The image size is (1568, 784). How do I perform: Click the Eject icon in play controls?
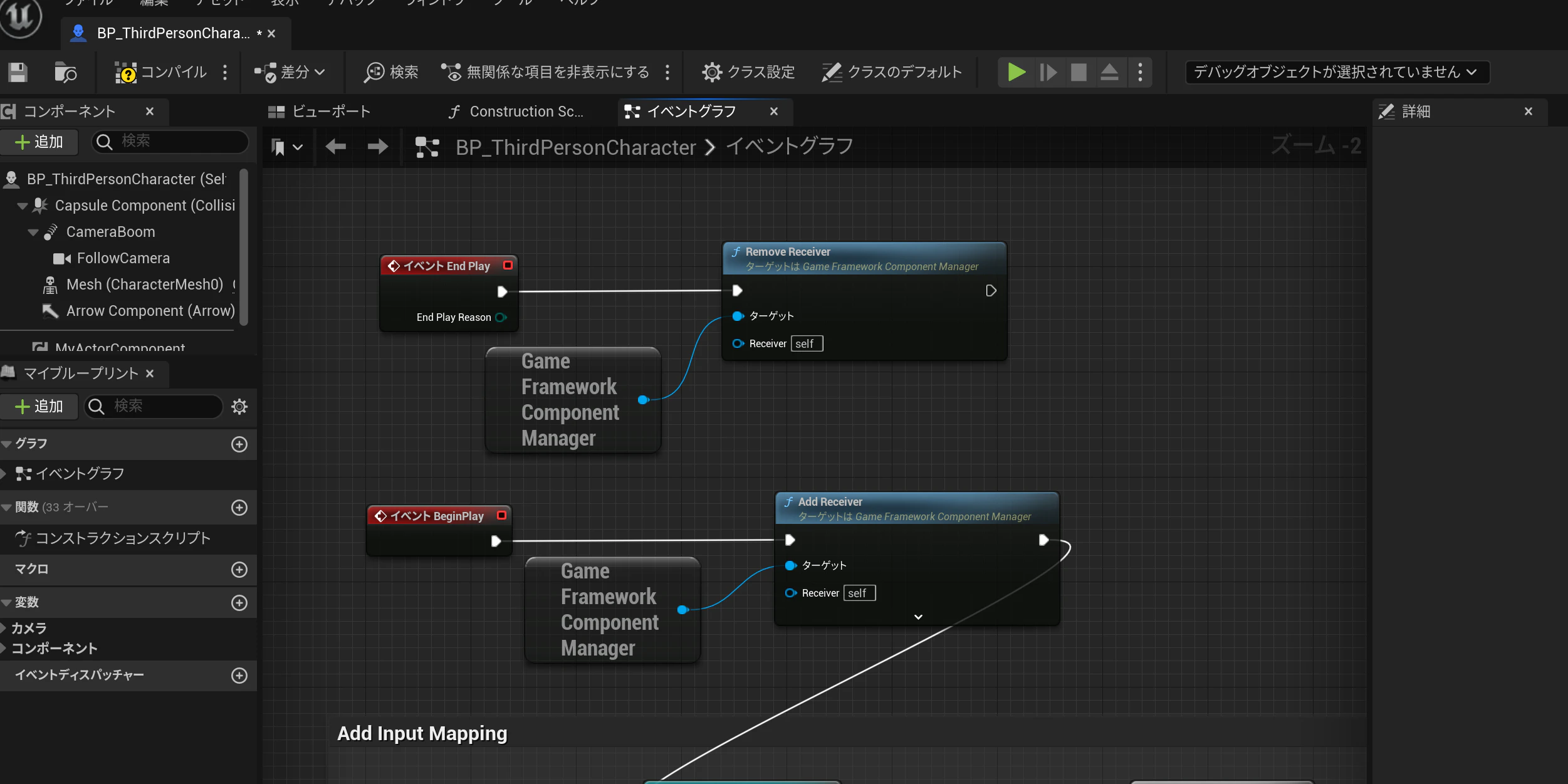point(1109,72)
